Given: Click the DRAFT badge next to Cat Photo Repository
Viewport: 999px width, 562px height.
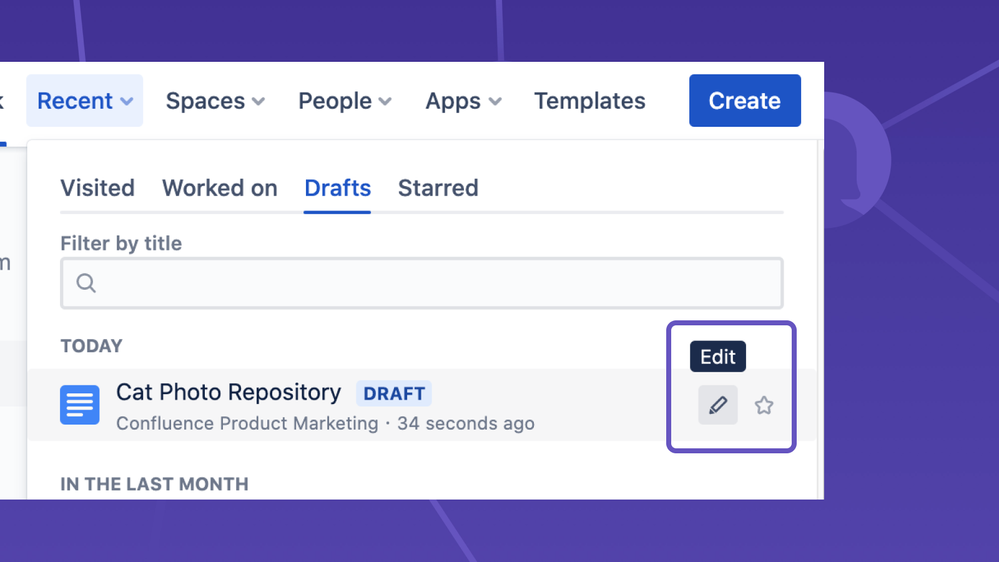Looking at the screenshot, I should [x=394, y=393].
